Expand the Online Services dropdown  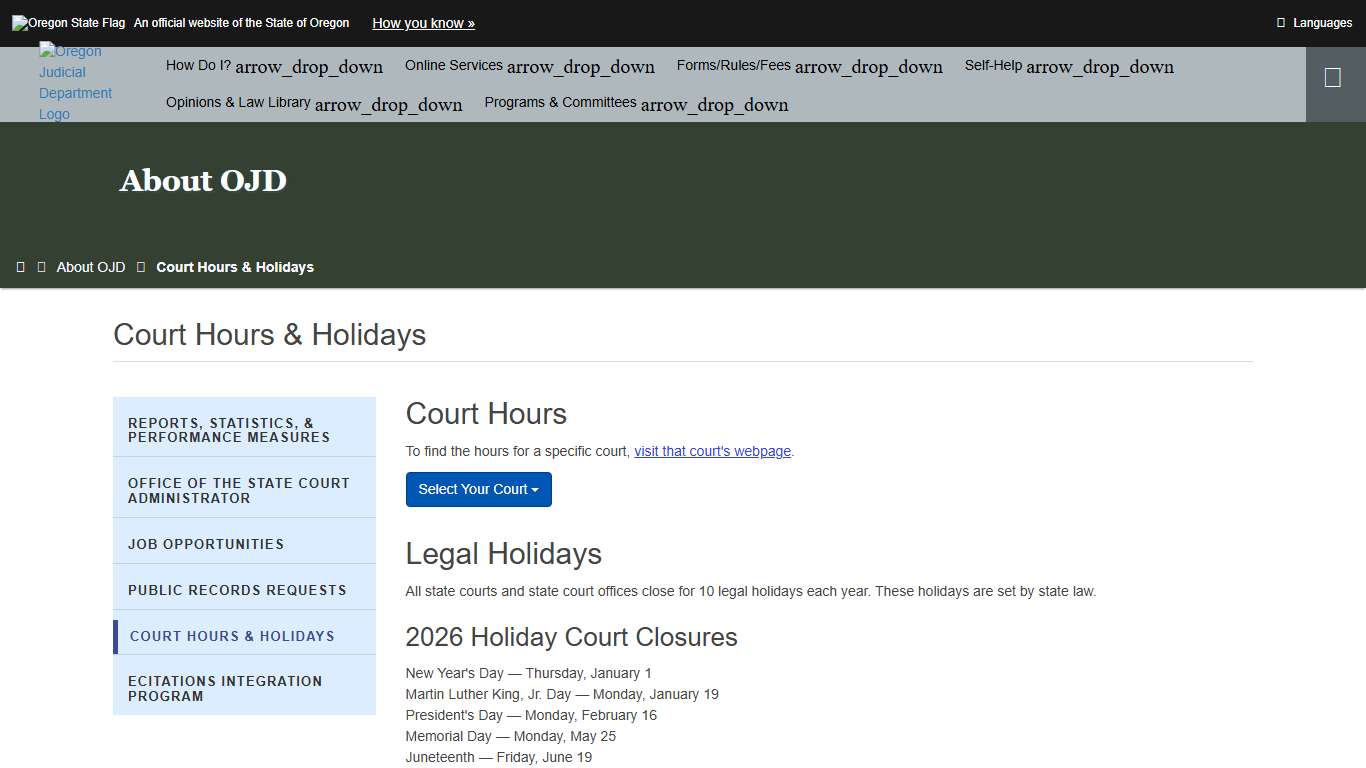pos(529,66)
